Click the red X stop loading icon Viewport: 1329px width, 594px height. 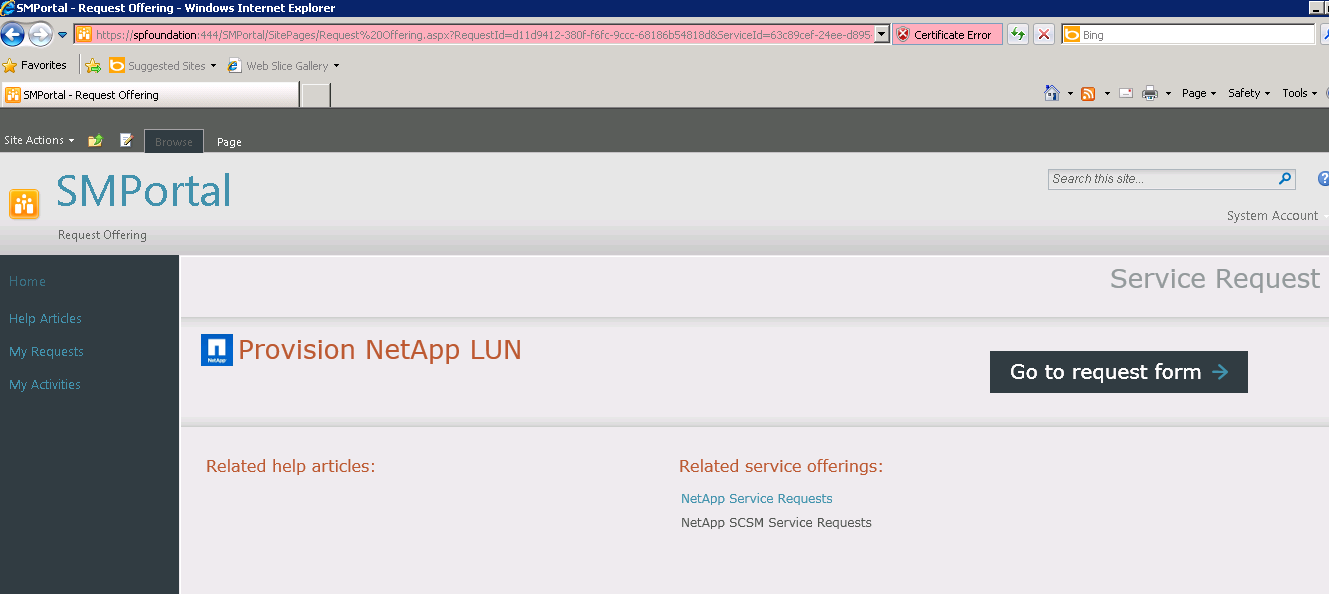[1044, 35]
